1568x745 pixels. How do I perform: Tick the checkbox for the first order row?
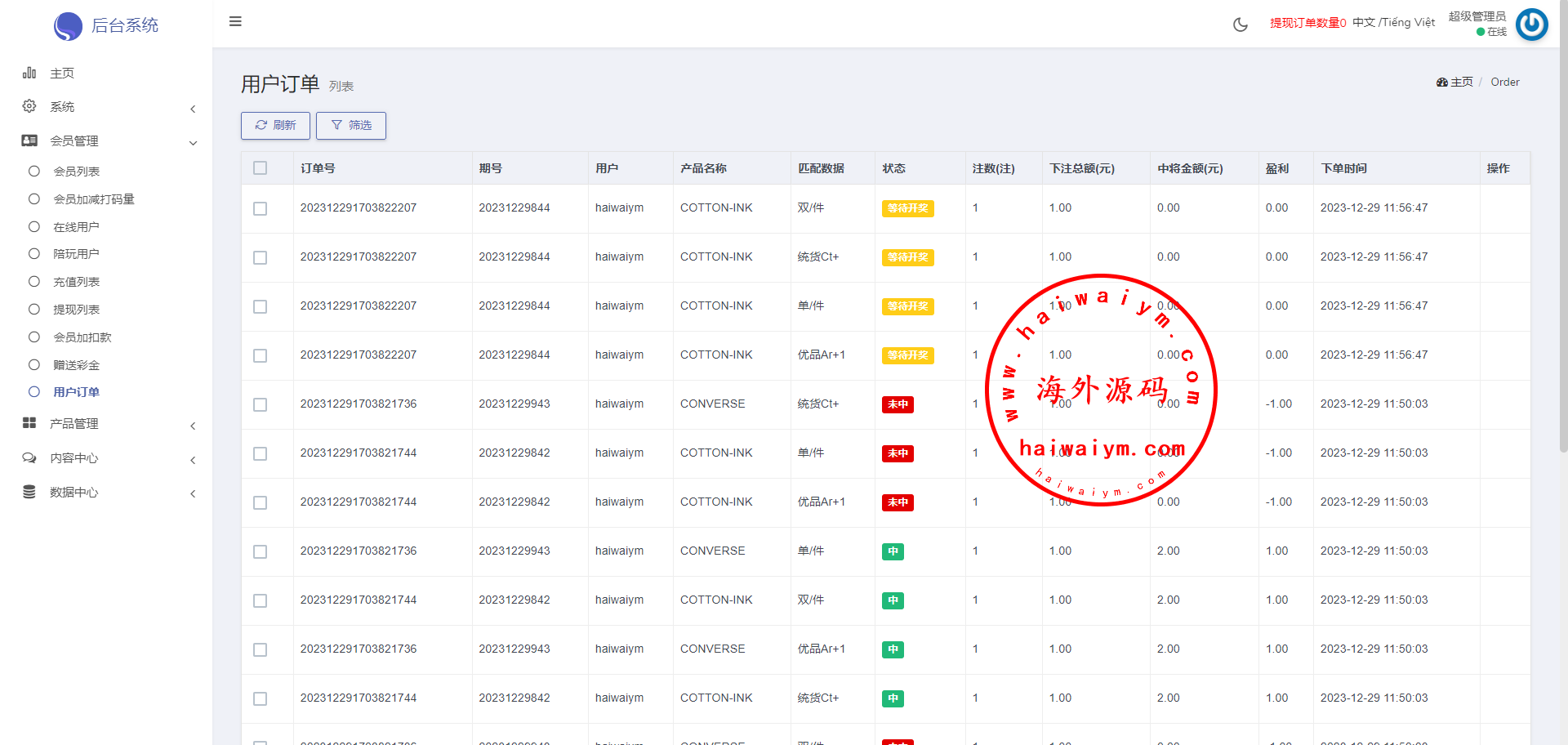coord(261,208)
